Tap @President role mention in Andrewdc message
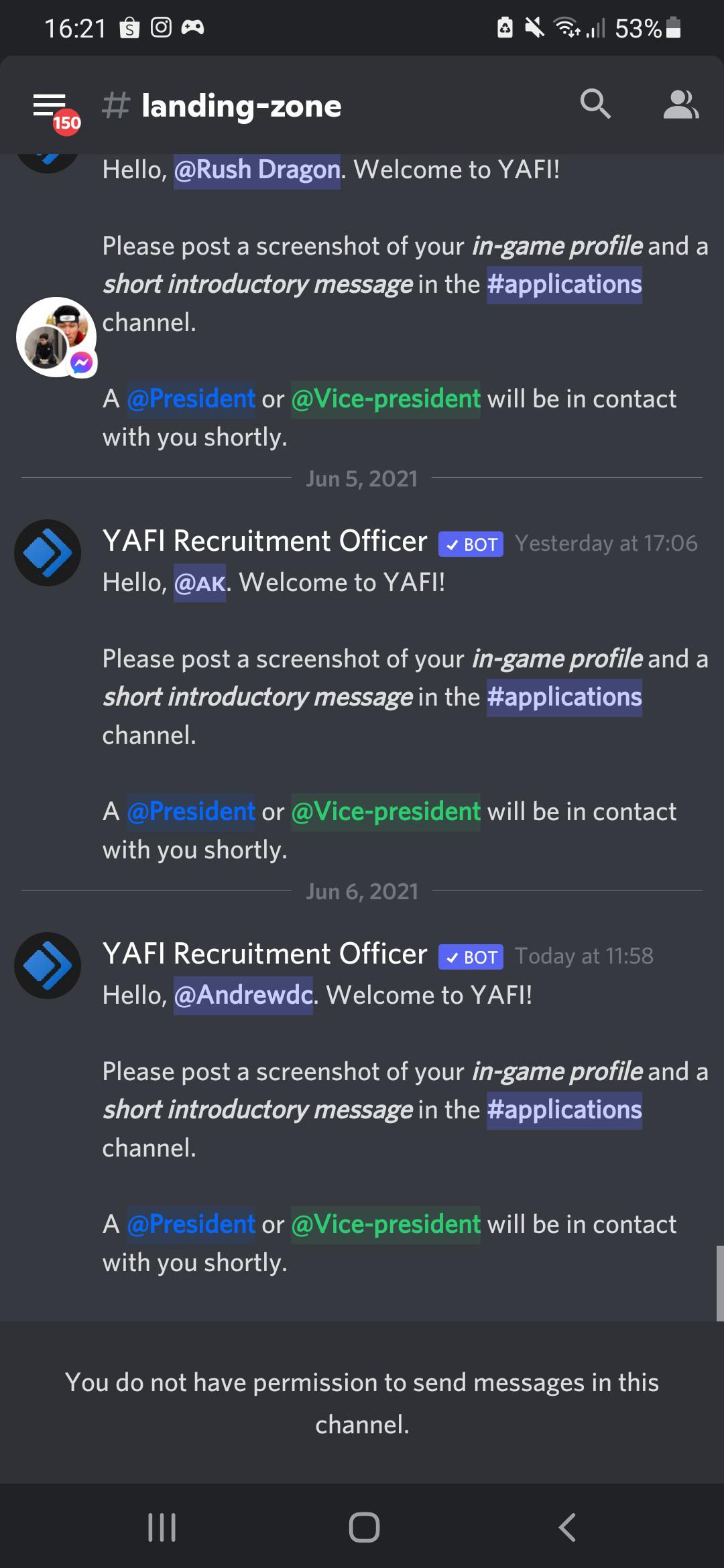 [x=191, y=1225]
